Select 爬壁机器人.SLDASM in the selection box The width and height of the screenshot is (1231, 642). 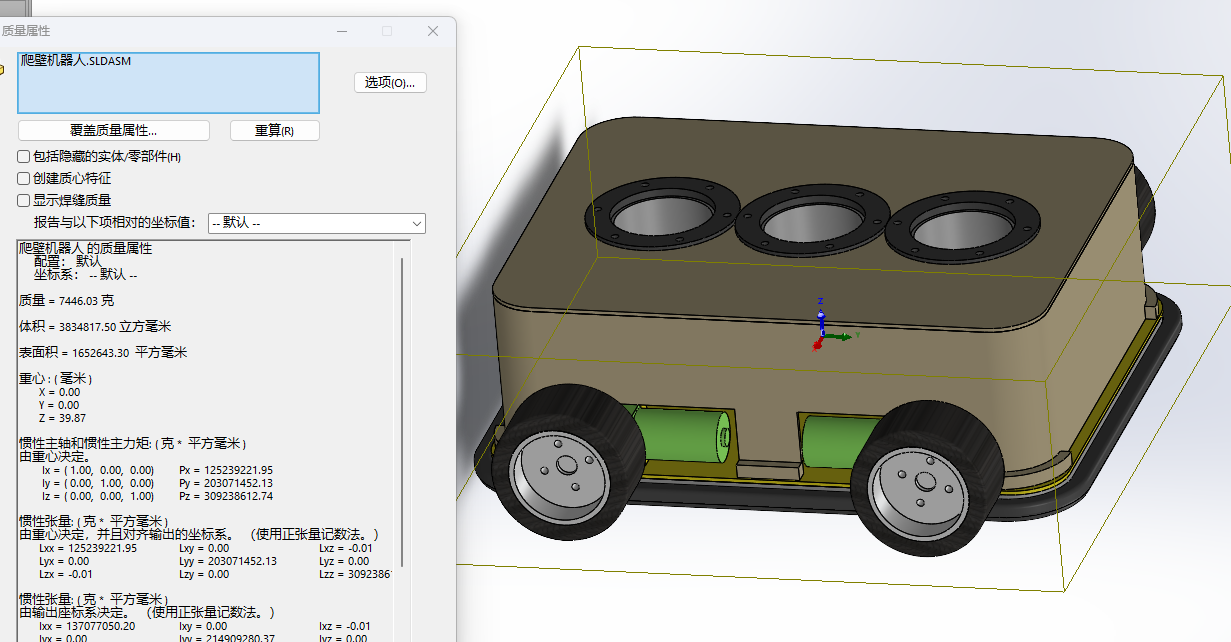point(76,61)
